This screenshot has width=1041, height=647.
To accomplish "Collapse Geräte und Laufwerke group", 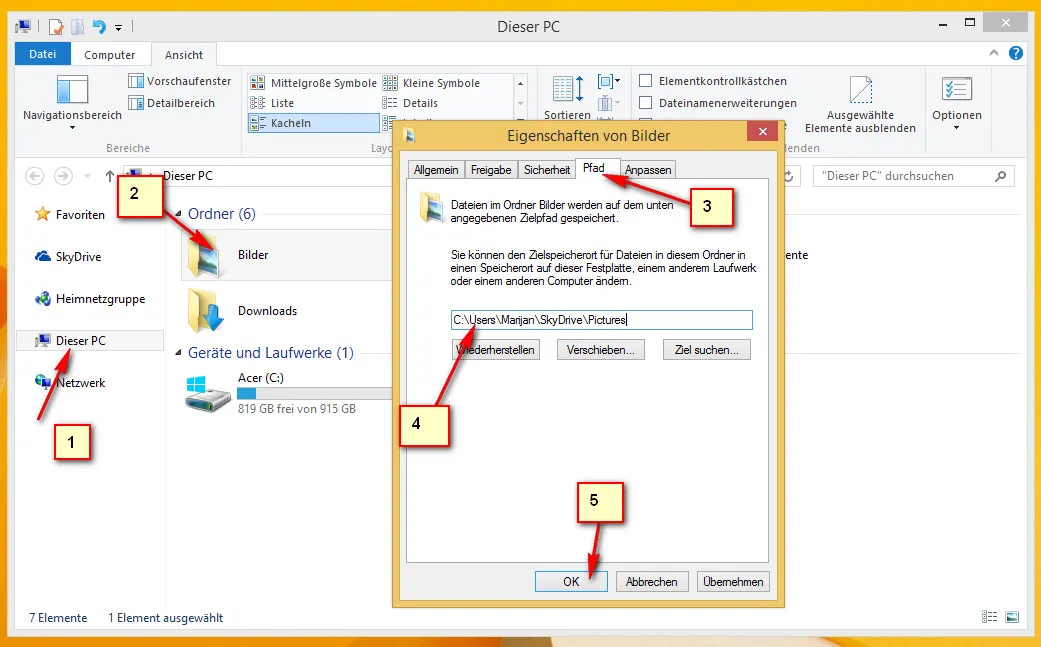I will (178, 352).
